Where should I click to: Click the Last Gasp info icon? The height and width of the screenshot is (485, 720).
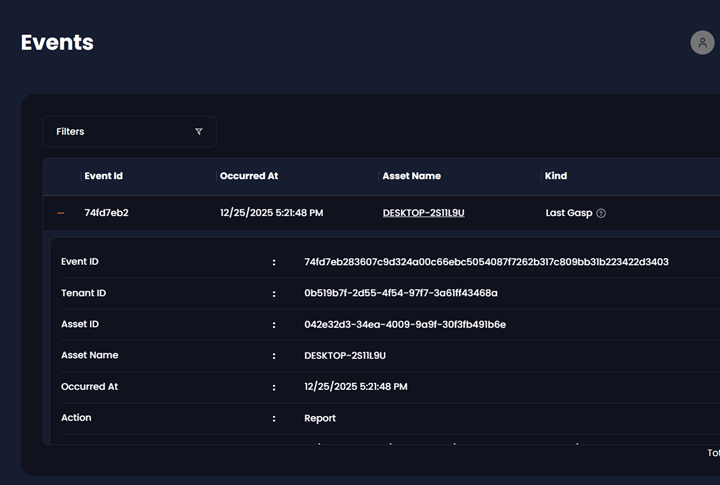[x=601, y=213]
